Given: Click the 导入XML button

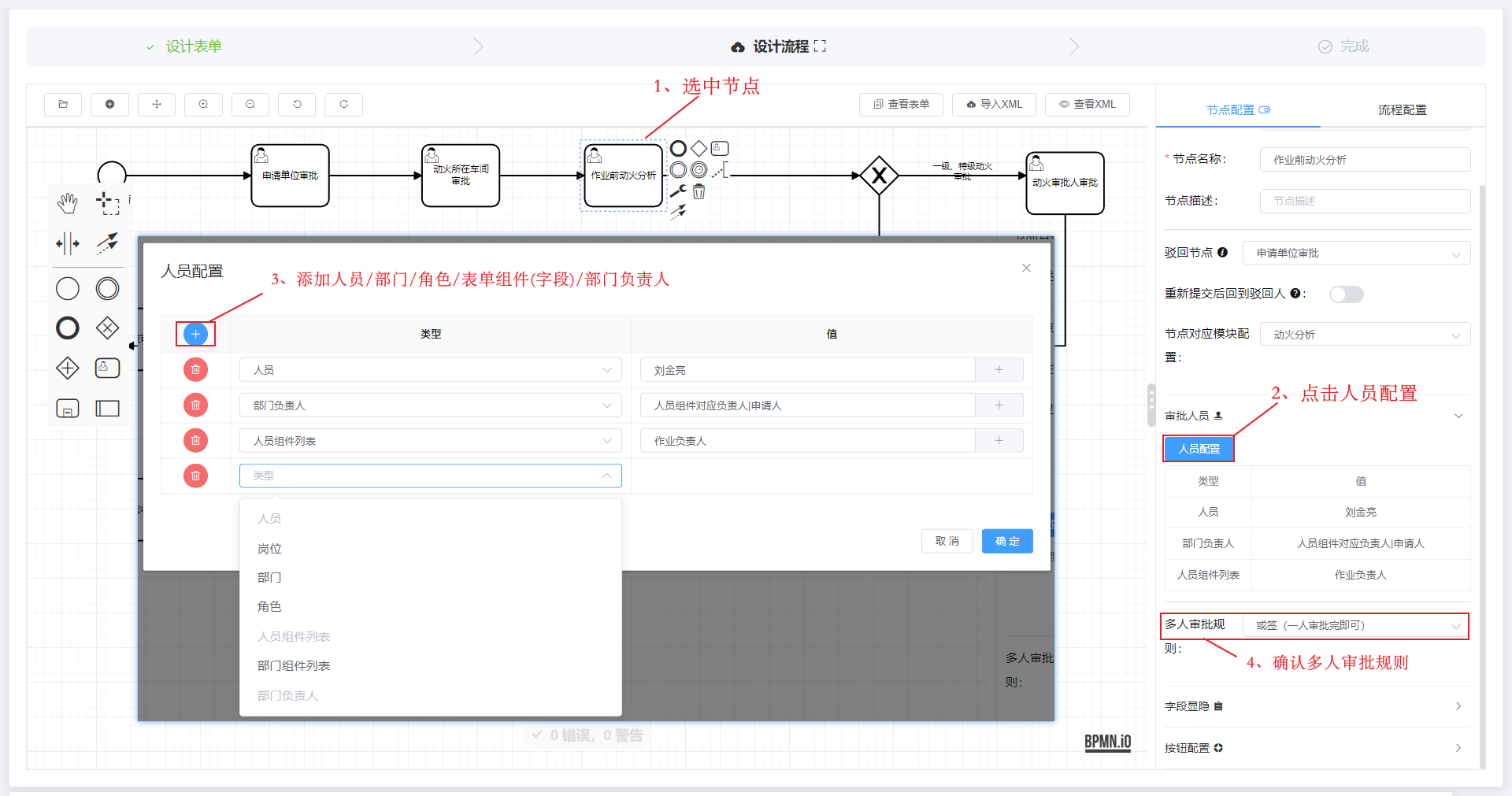Looking at the screenshot, I should click(994, 104).
